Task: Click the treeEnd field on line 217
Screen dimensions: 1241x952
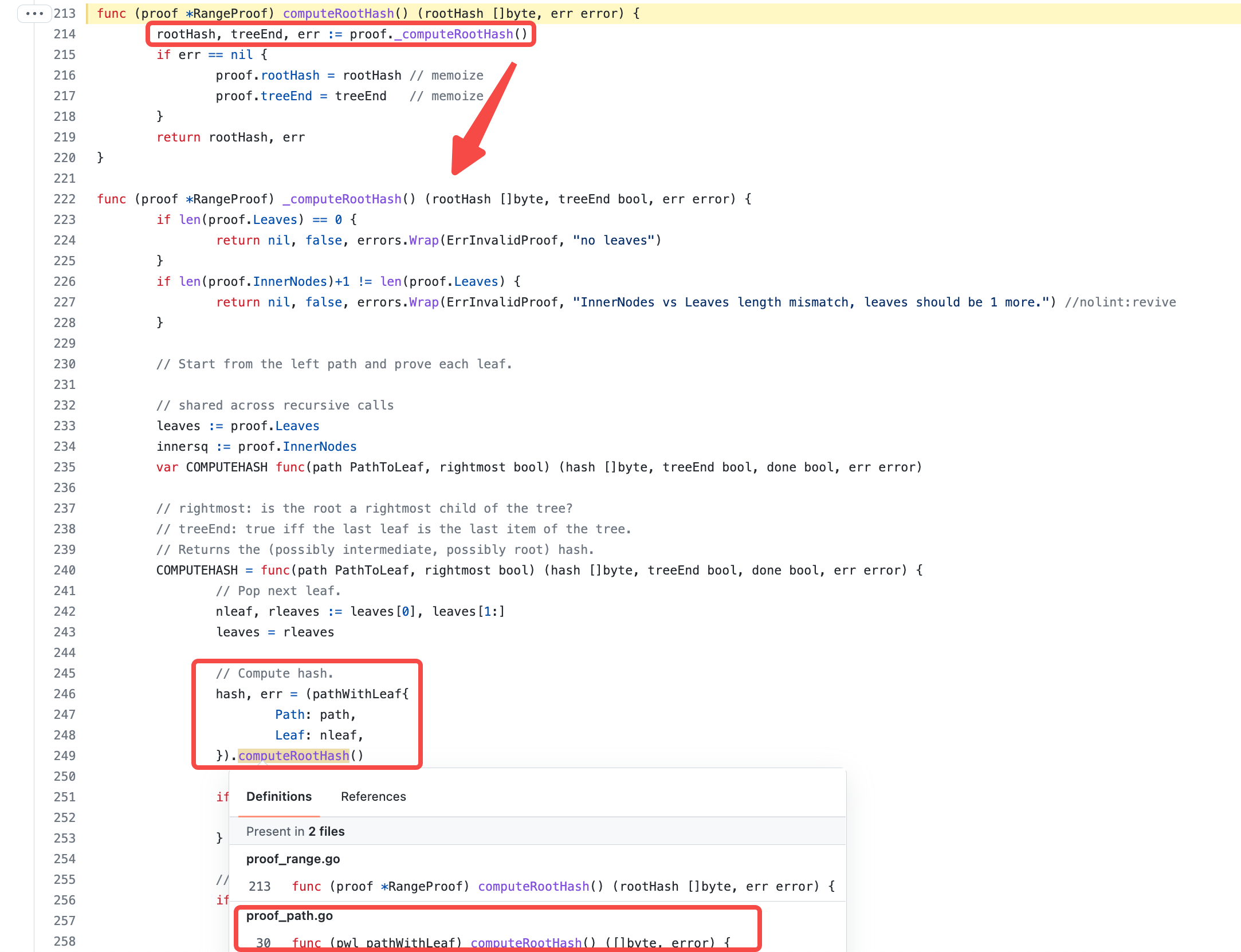Action: pyautogui.click(x=286, y=96)
